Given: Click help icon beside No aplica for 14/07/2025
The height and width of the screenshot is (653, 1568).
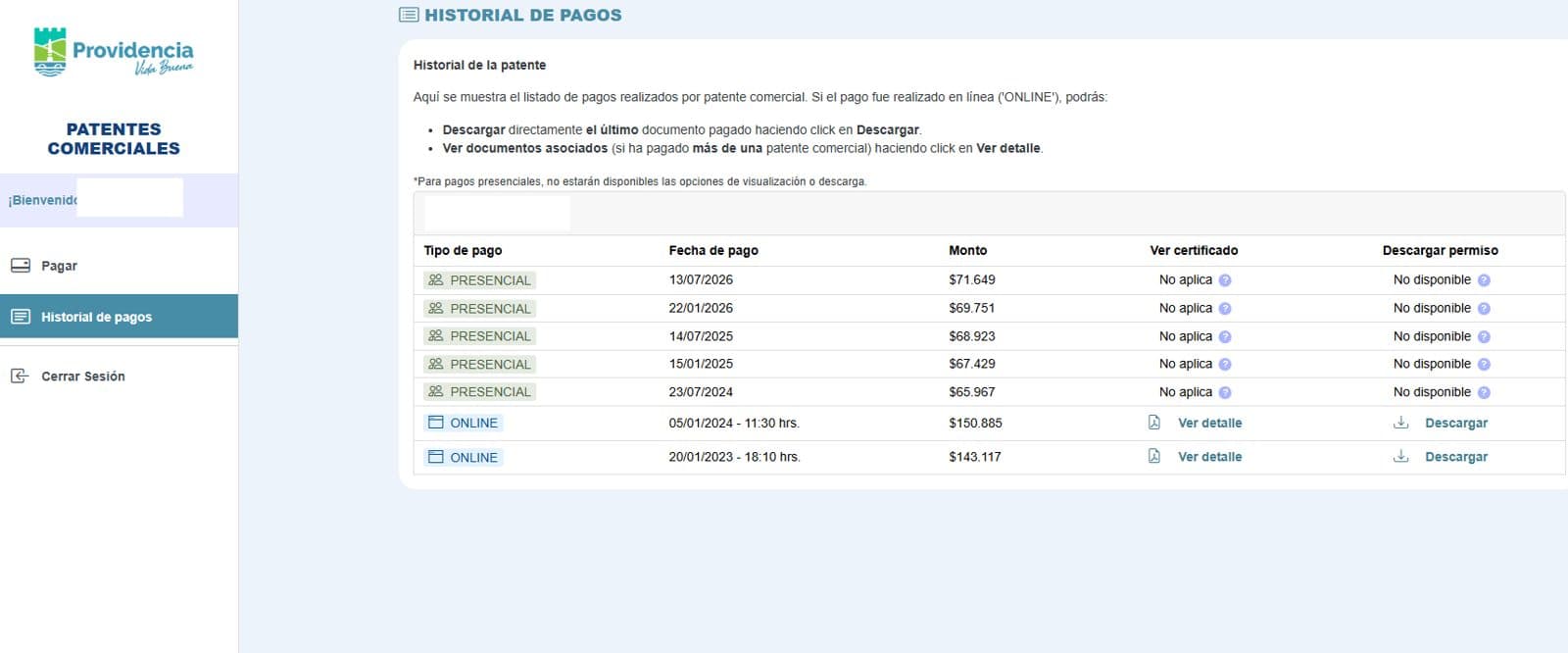Looking at the screenshot, I should coord(1225,337).
